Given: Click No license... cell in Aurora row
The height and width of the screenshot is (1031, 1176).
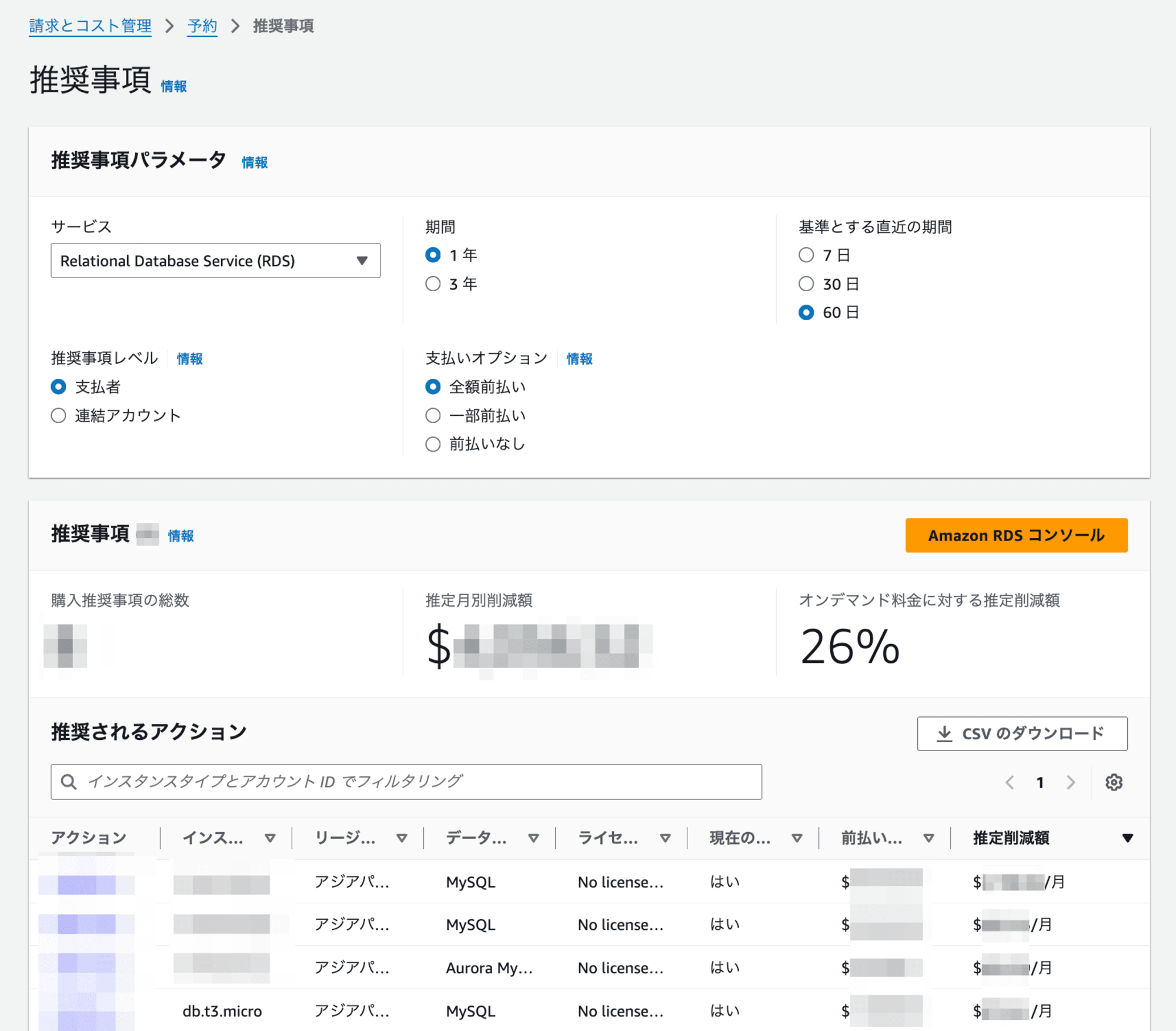Looking at the screenshot, I should (x=620, y=968).
